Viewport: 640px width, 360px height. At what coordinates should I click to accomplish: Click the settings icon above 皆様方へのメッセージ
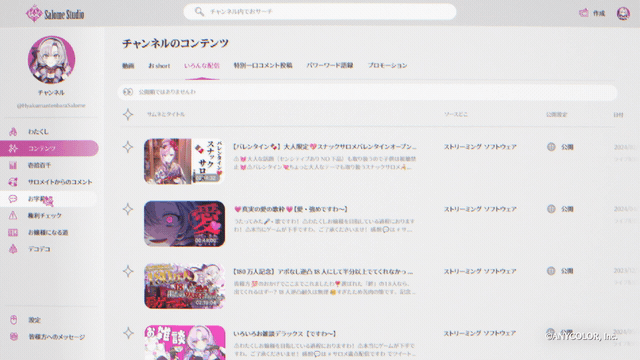13,320
